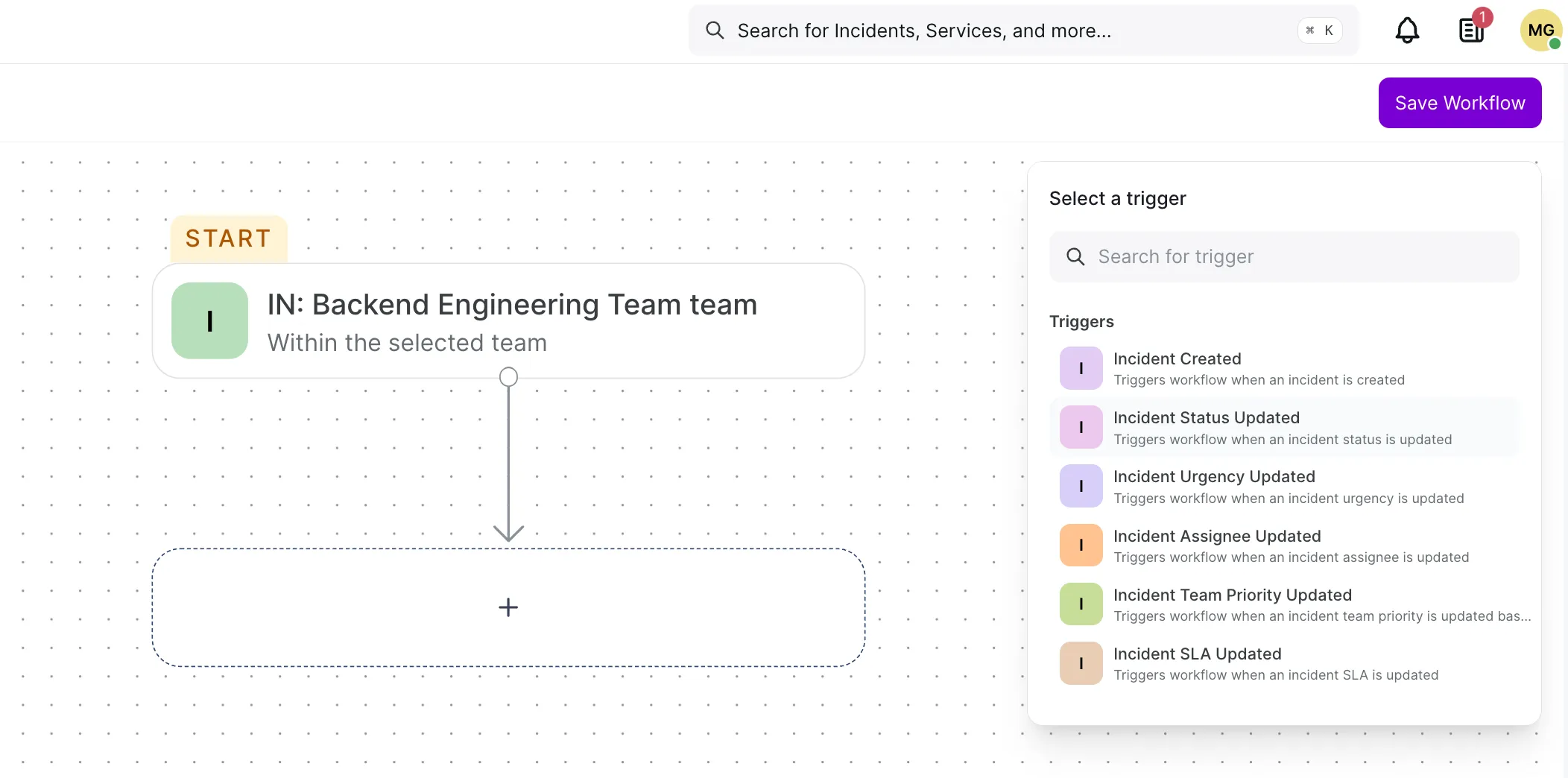Click 'Triggers workflow when an incident is created' text
This screenshot has height=778, width=1568.
point(1259,380)
